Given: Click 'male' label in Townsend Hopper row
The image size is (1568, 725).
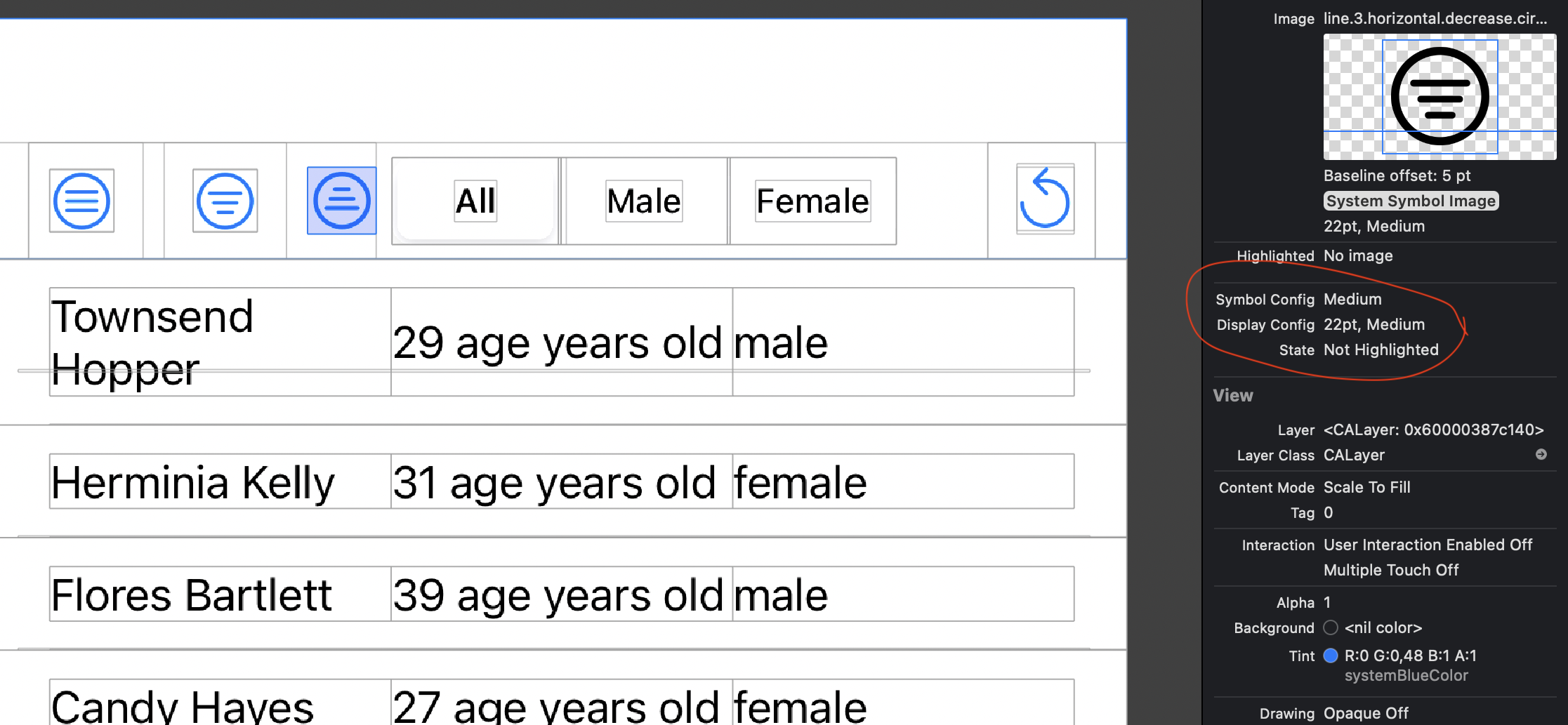Looking at the screenshot, I should [781, 343].
